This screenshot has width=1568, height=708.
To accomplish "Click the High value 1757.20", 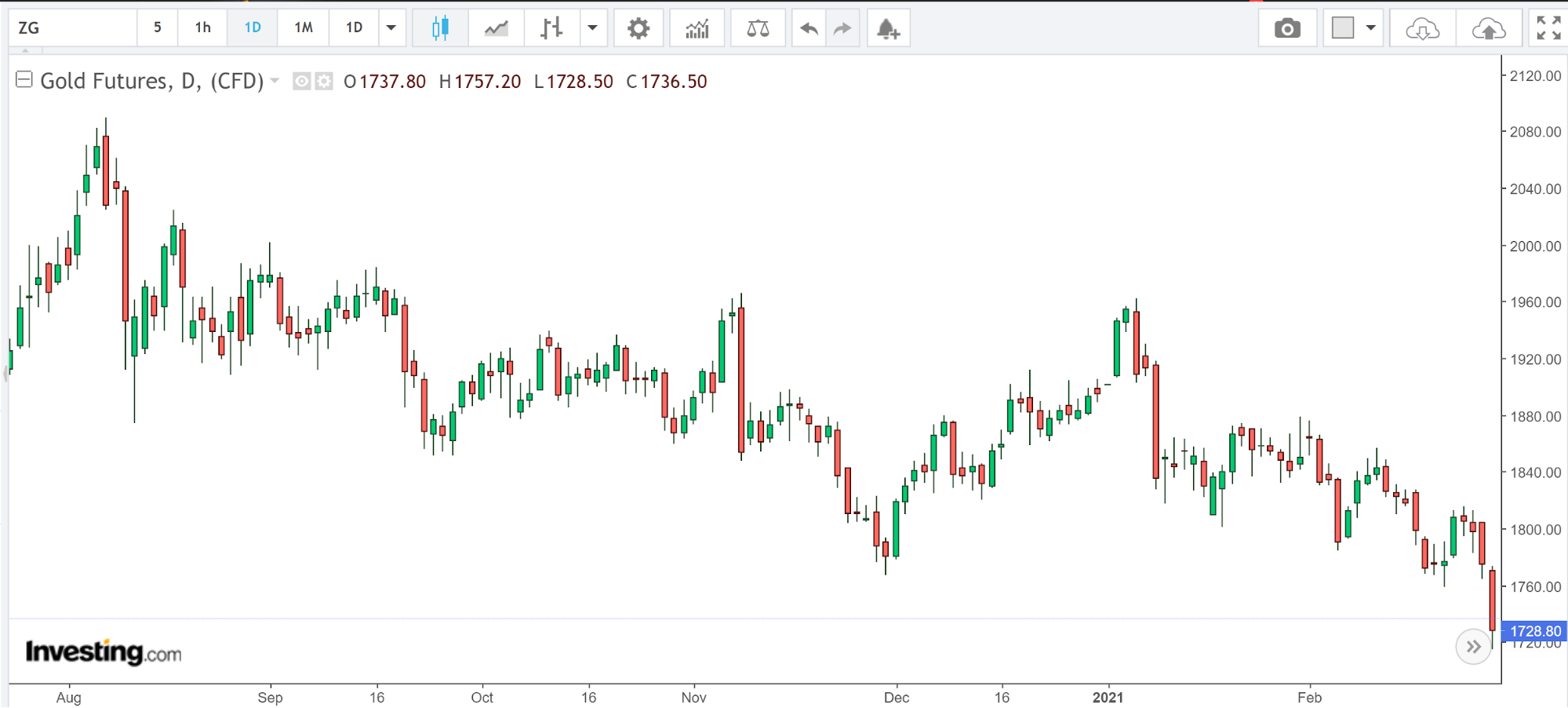I will pos(487,82).
